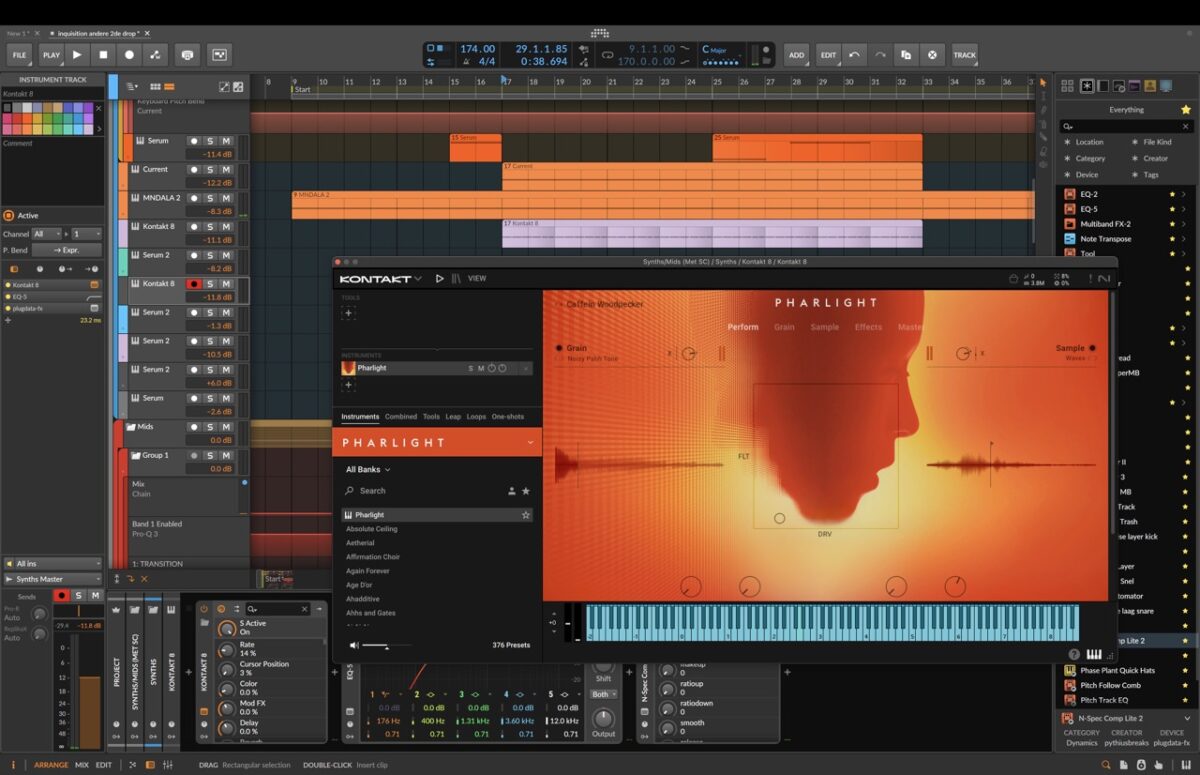Collapse the Pharlight library banner chevron
Viewport: 1200px width, 775px height.
pos(530,442)
